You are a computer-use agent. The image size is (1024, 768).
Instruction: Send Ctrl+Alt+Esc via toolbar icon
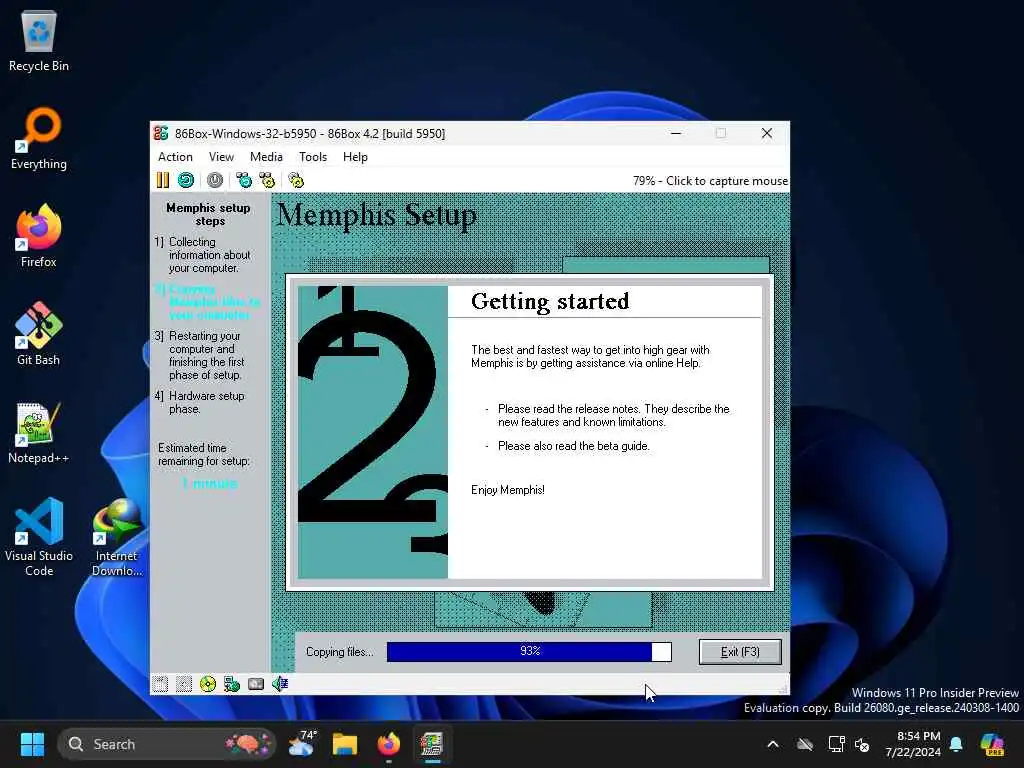click(x=267, y=180)
